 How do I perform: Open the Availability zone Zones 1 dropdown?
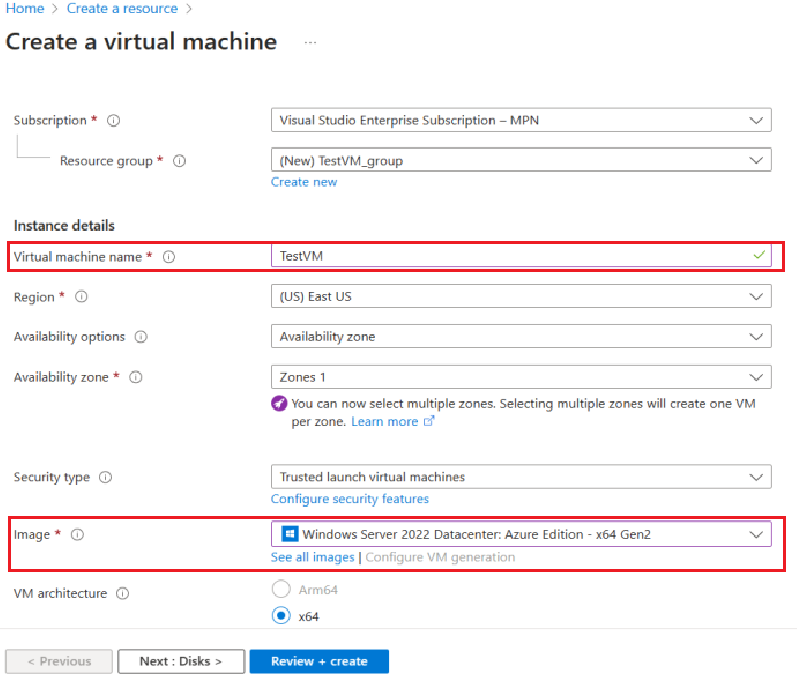(521, 377)
